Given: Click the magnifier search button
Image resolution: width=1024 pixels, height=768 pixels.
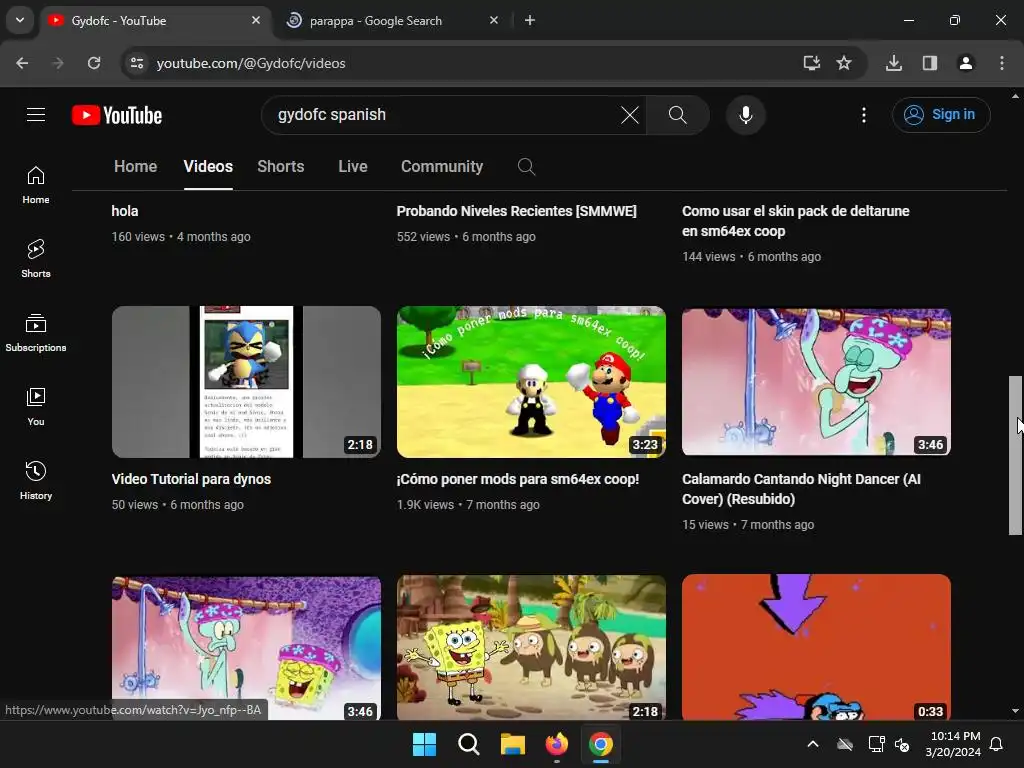Looking at the screenshot, I should pyautogui.click(x=677, y=115).
